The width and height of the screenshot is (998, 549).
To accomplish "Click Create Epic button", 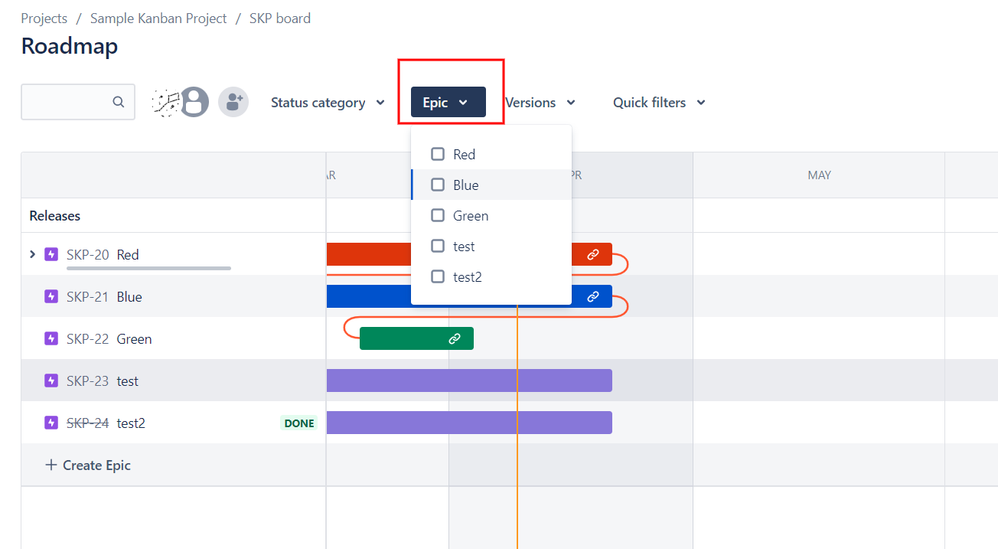I will [x=88, y=465].
